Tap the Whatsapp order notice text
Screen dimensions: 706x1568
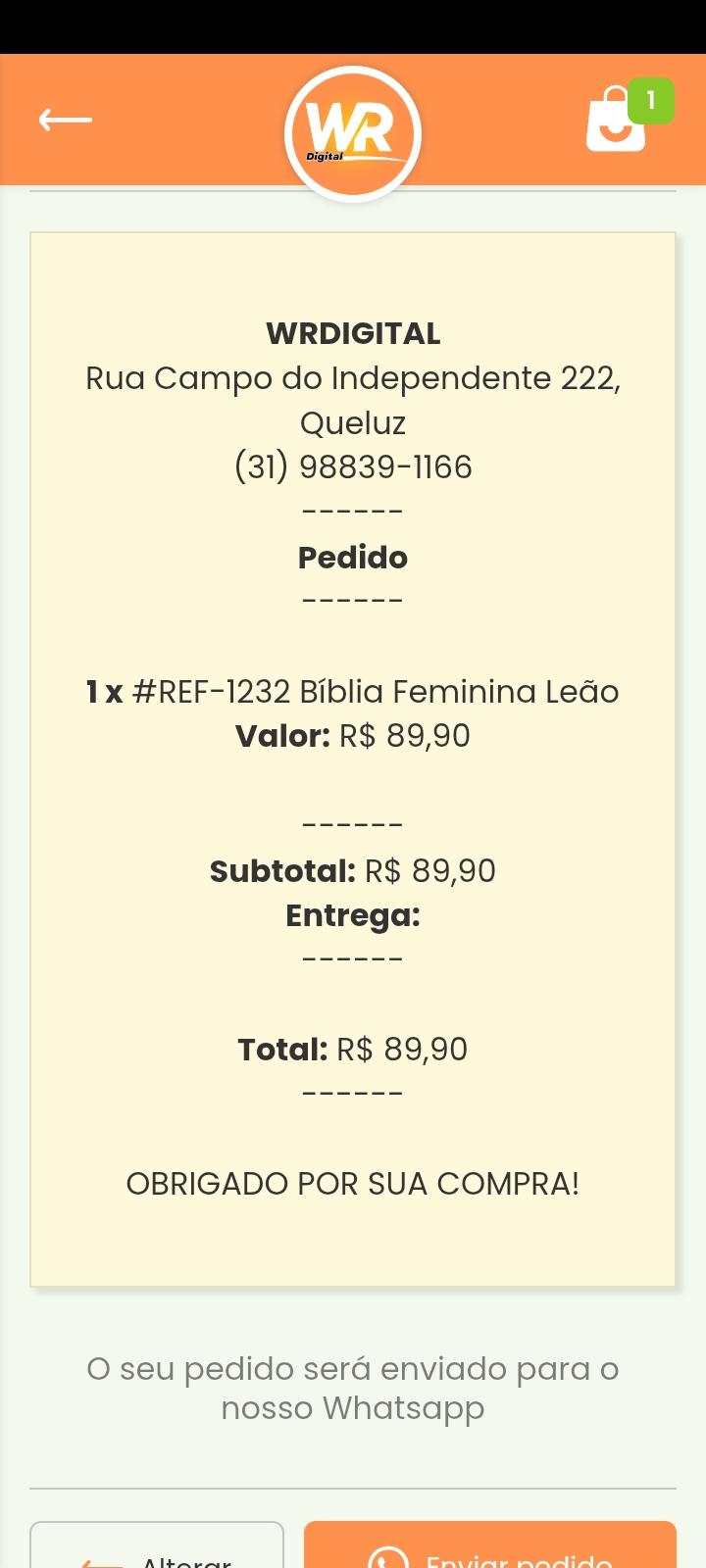[x=353, y=1389]
